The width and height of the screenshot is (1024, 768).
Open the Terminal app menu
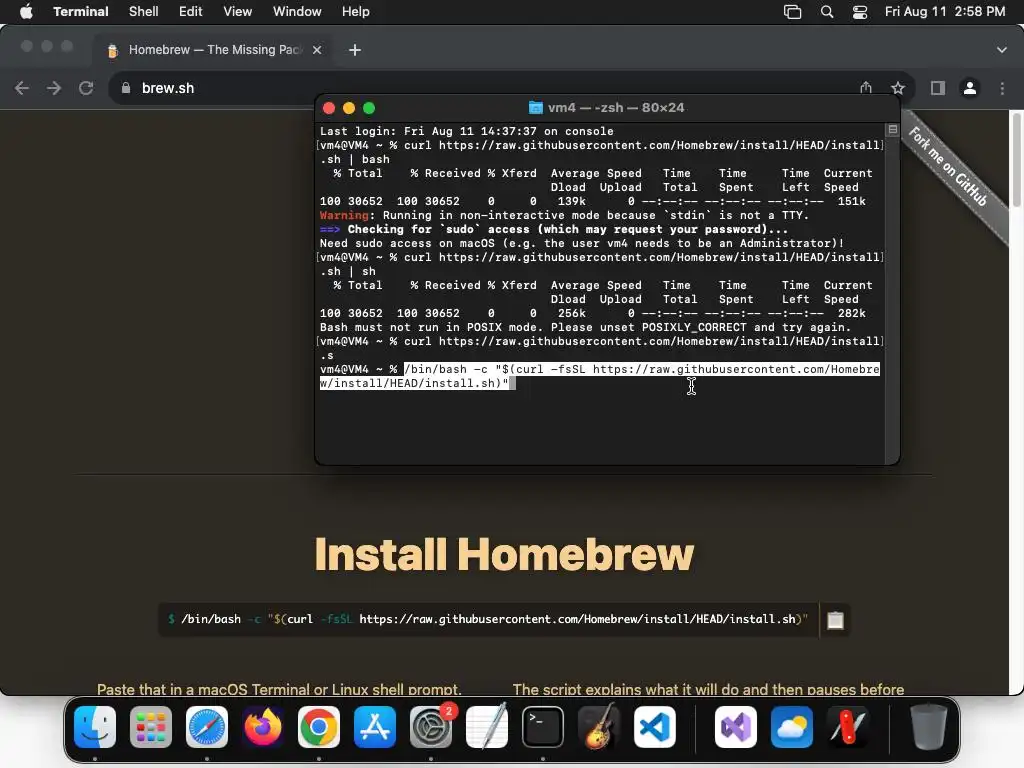[81, 12]
